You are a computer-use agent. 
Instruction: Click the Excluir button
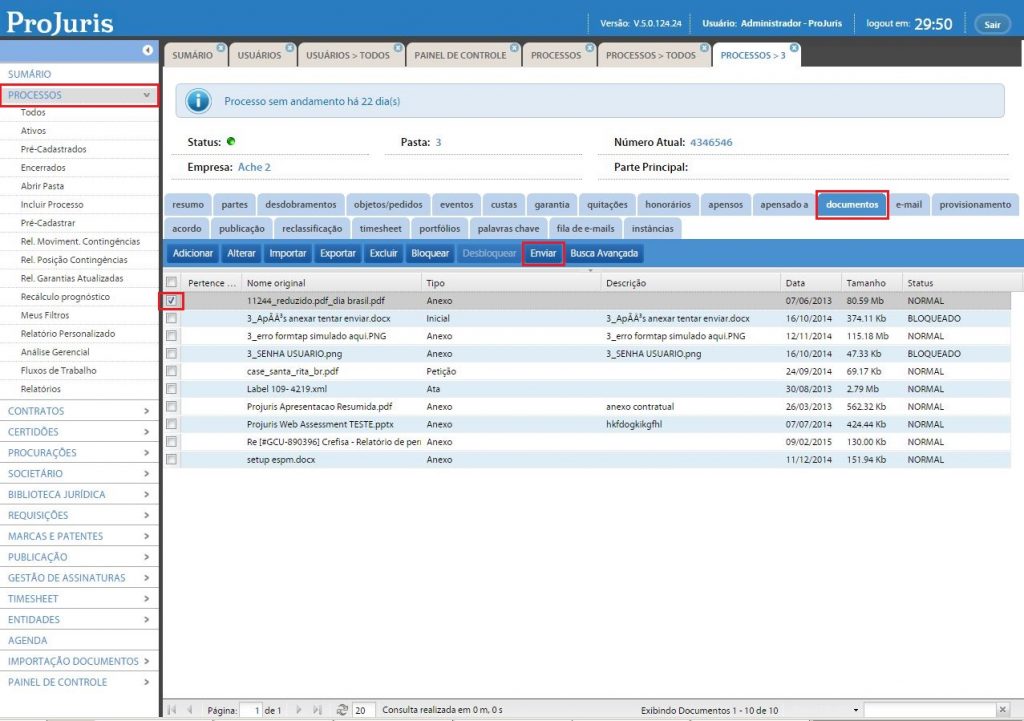383,253
